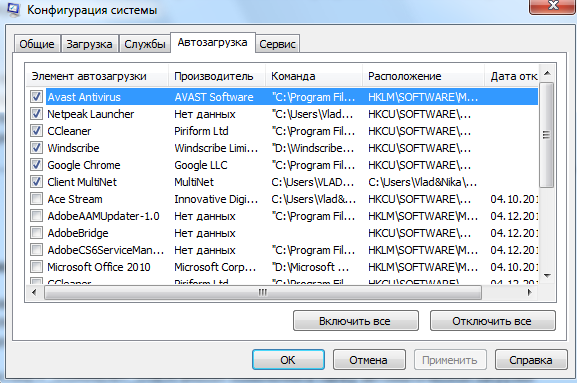Click the MultiNet manufacturer cell

pos(194,182)
